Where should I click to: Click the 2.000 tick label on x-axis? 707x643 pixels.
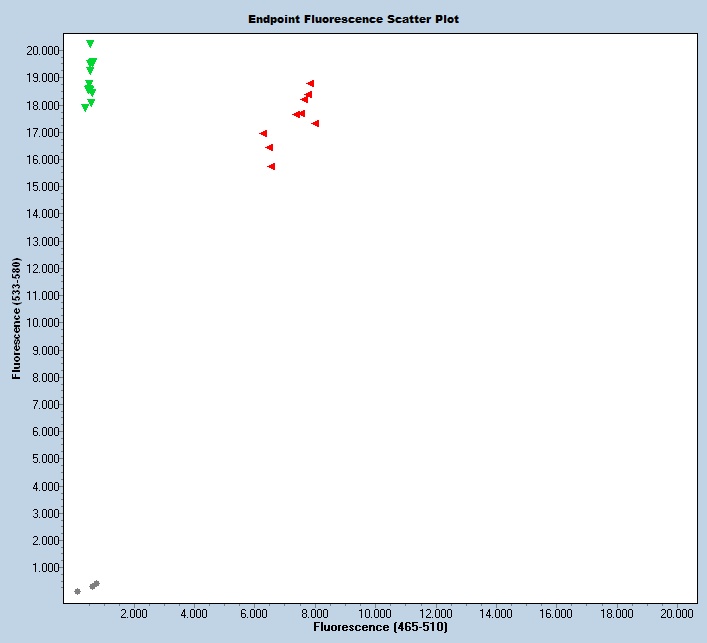coord(133,612)
